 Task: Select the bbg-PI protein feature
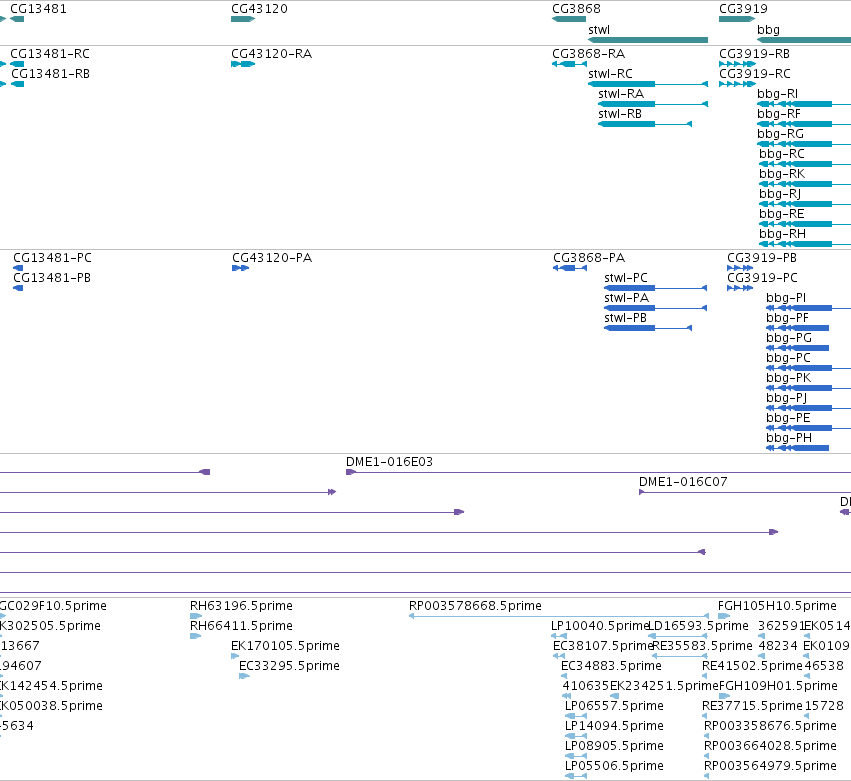point(786,298)
